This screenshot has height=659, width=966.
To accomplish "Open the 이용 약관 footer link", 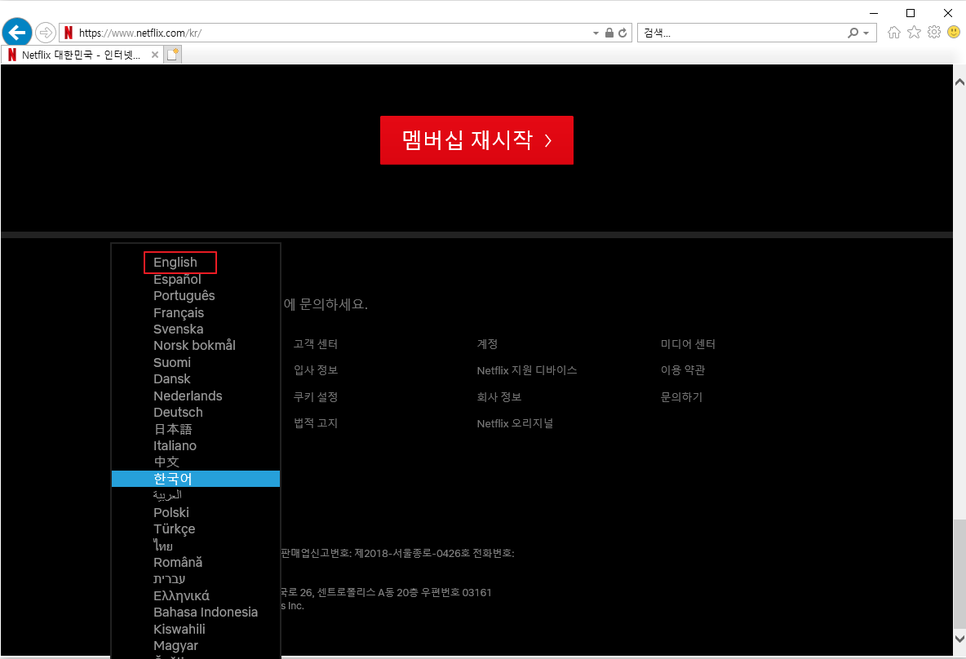I will (x=683, y=370).
